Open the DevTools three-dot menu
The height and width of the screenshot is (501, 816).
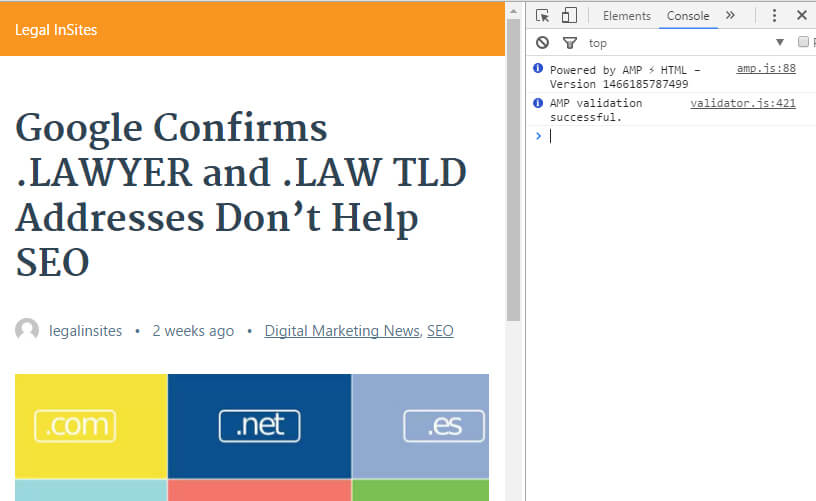tap(774, 16)
